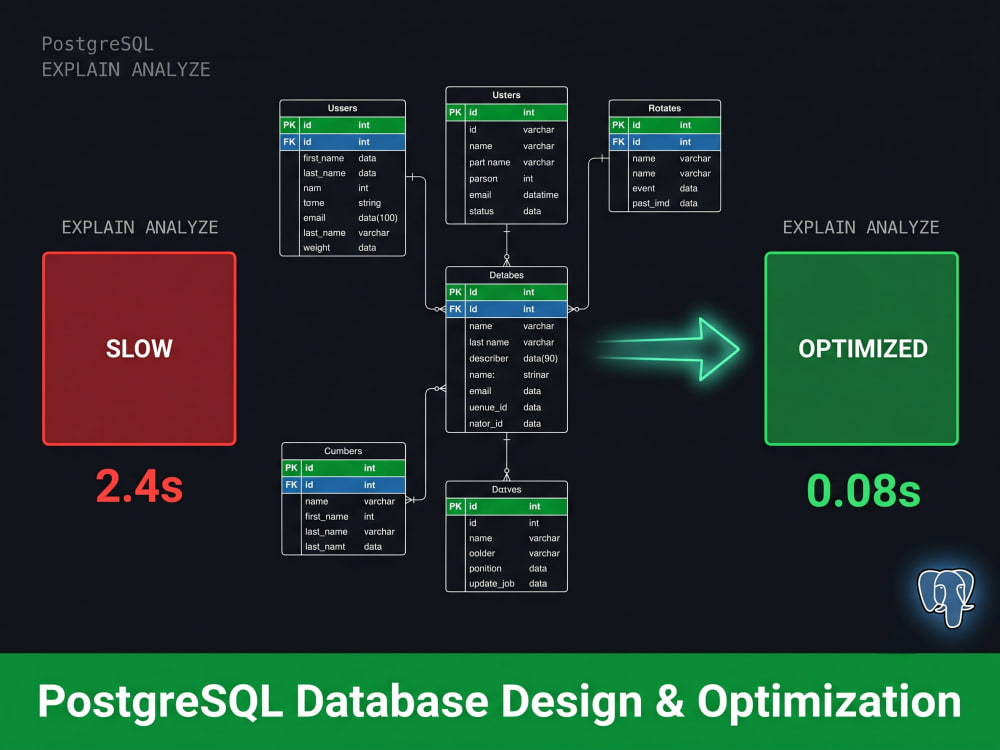Select the Detabes table header
Viewport: 1000px width, 750px height.
tap(506, 275)
